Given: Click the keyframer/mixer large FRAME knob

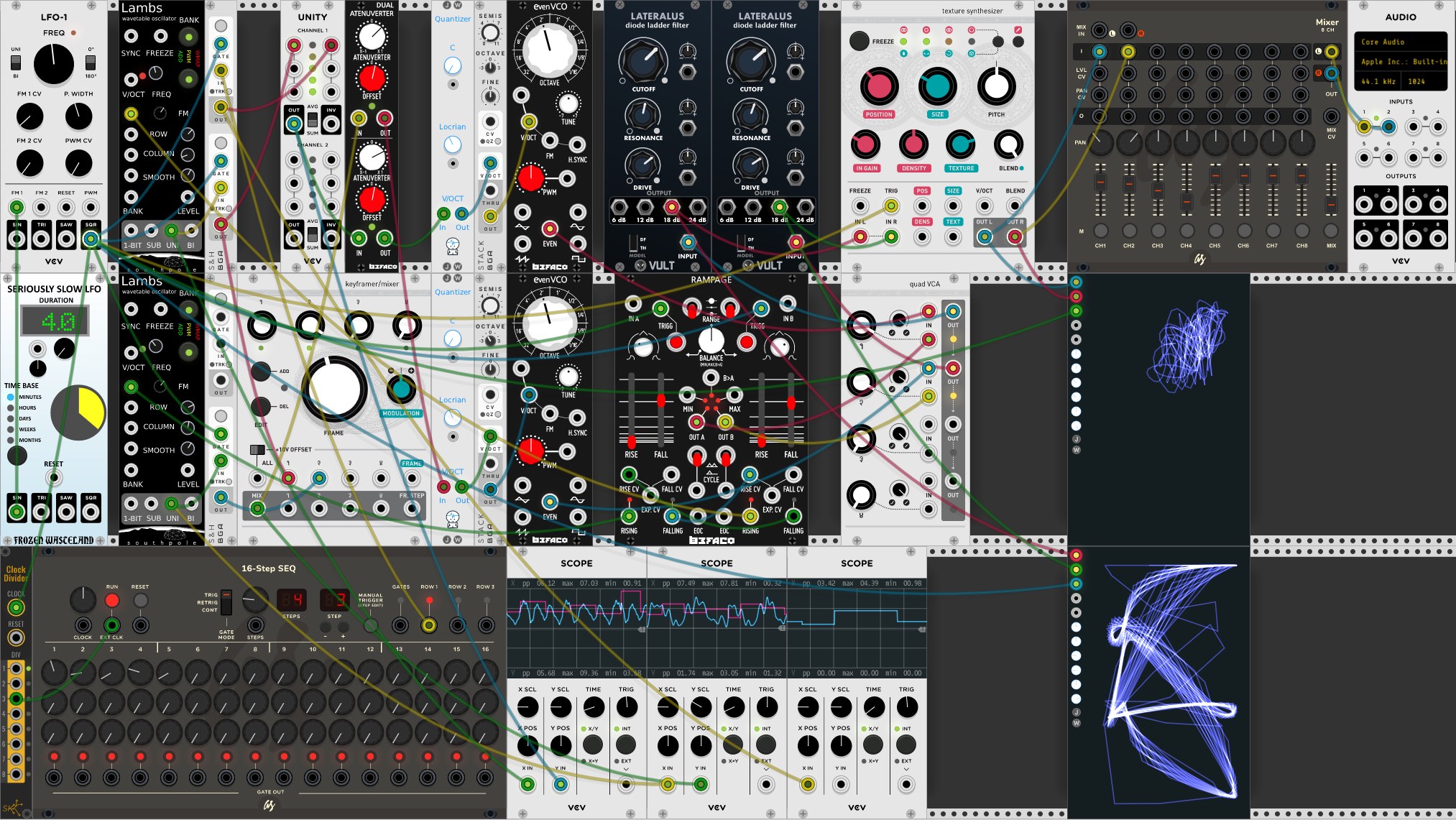Looking at the screenshot, I should (x=334, y=390).
